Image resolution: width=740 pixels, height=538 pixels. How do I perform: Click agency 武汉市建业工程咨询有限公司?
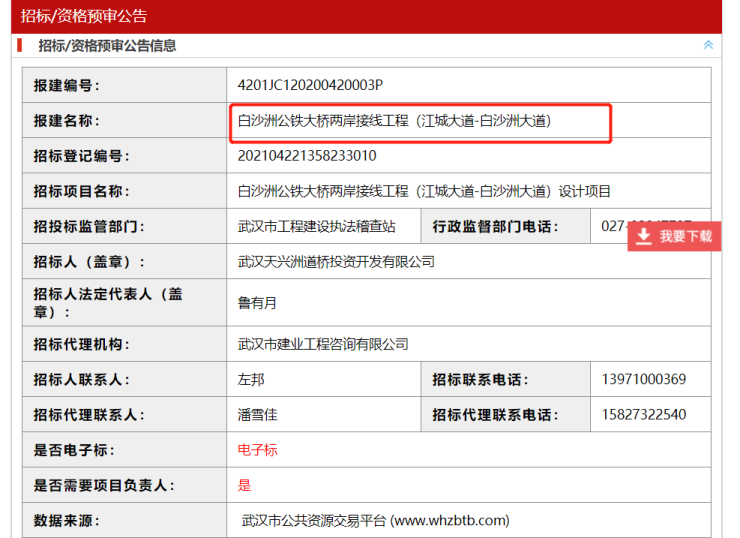(323, 344)
